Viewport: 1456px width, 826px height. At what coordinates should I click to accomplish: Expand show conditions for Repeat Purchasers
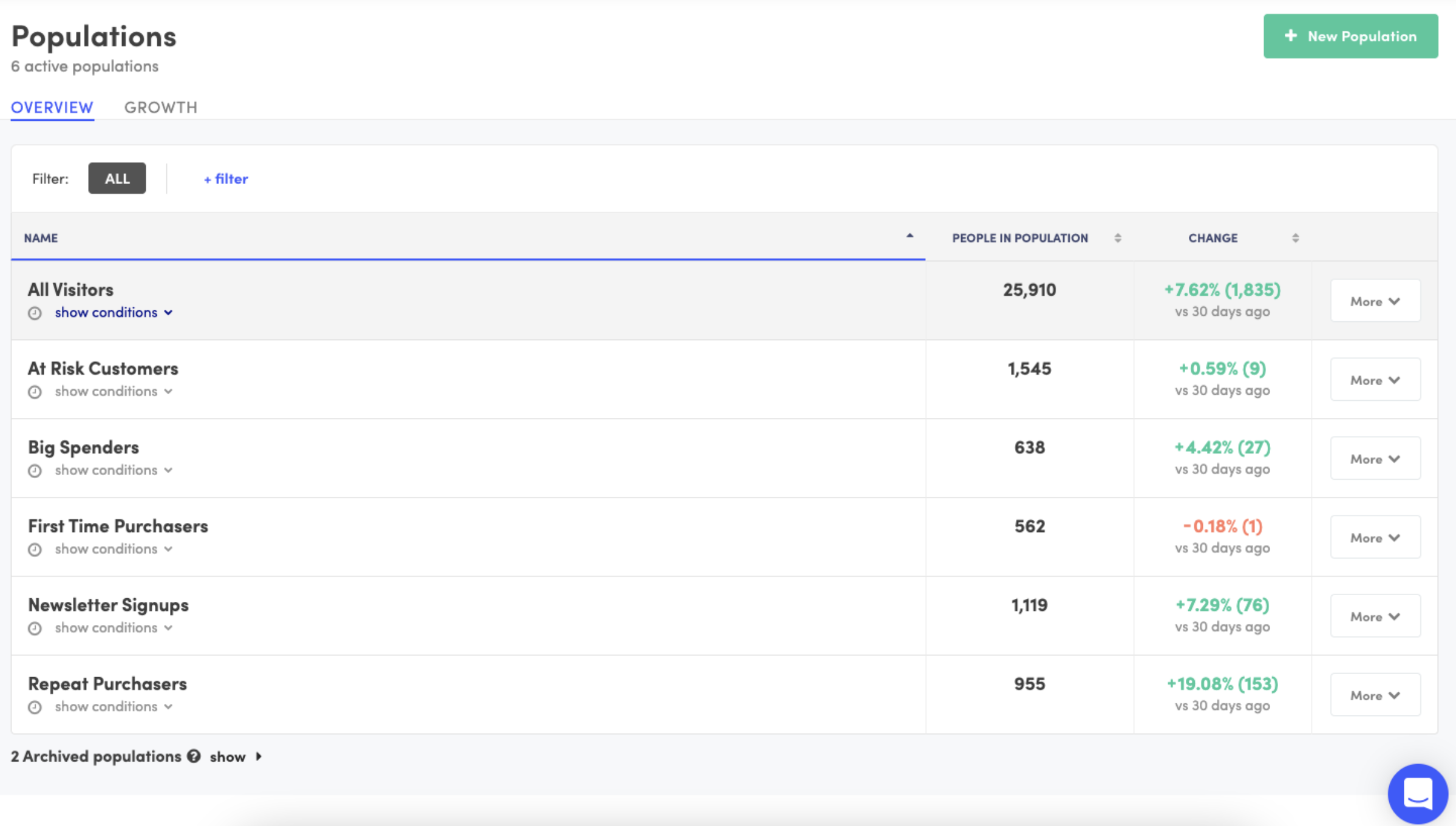click(114, 706)
